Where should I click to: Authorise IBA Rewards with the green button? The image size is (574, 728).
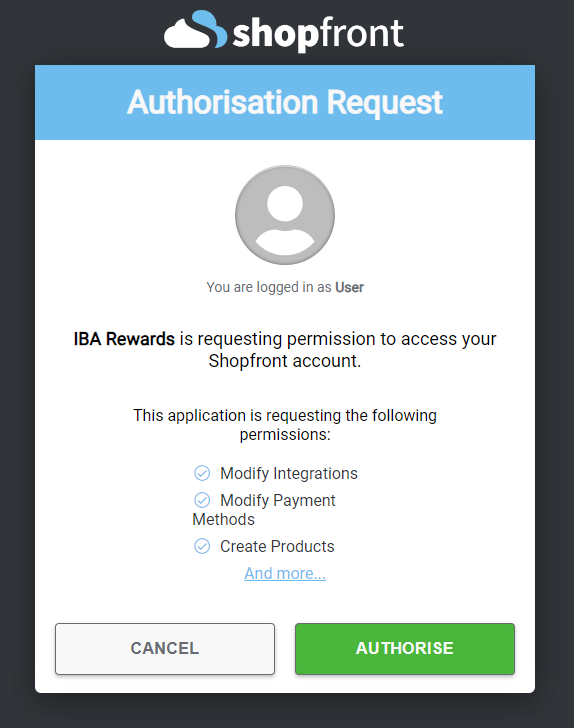pos(405,649)
